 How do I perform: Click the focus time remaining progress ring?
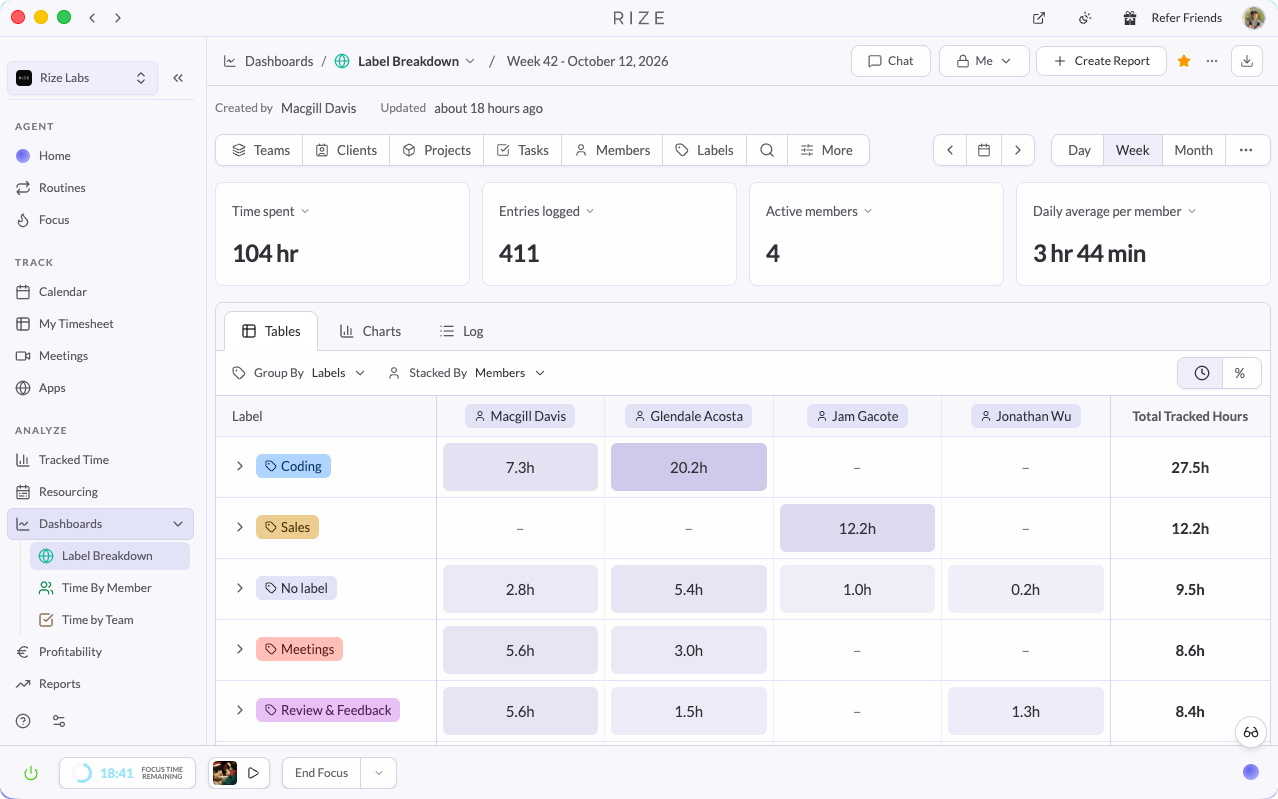point(83,773)
